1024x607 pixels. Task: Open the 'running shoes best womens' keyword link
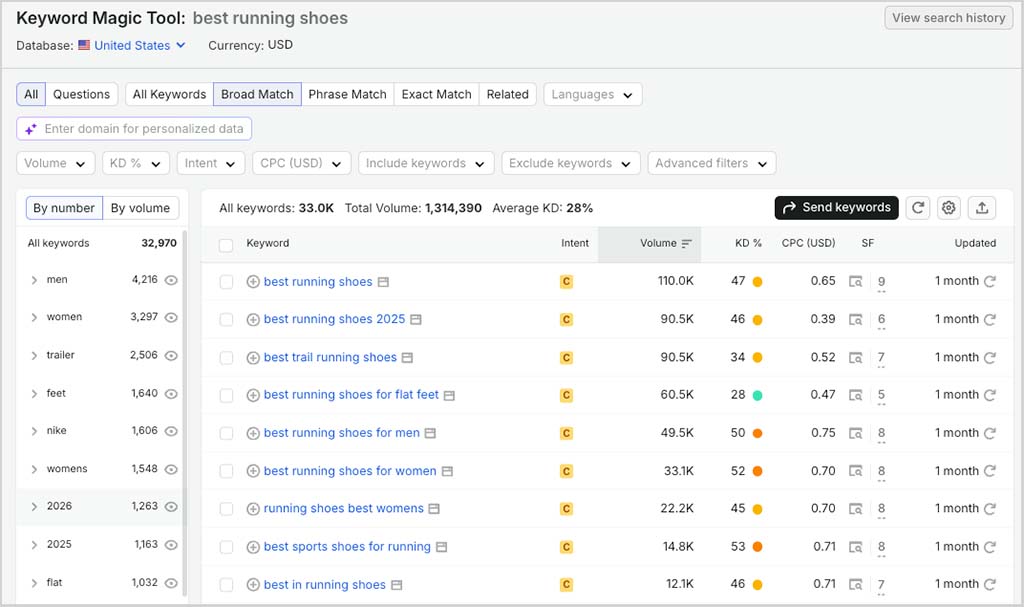click(344, 509)
